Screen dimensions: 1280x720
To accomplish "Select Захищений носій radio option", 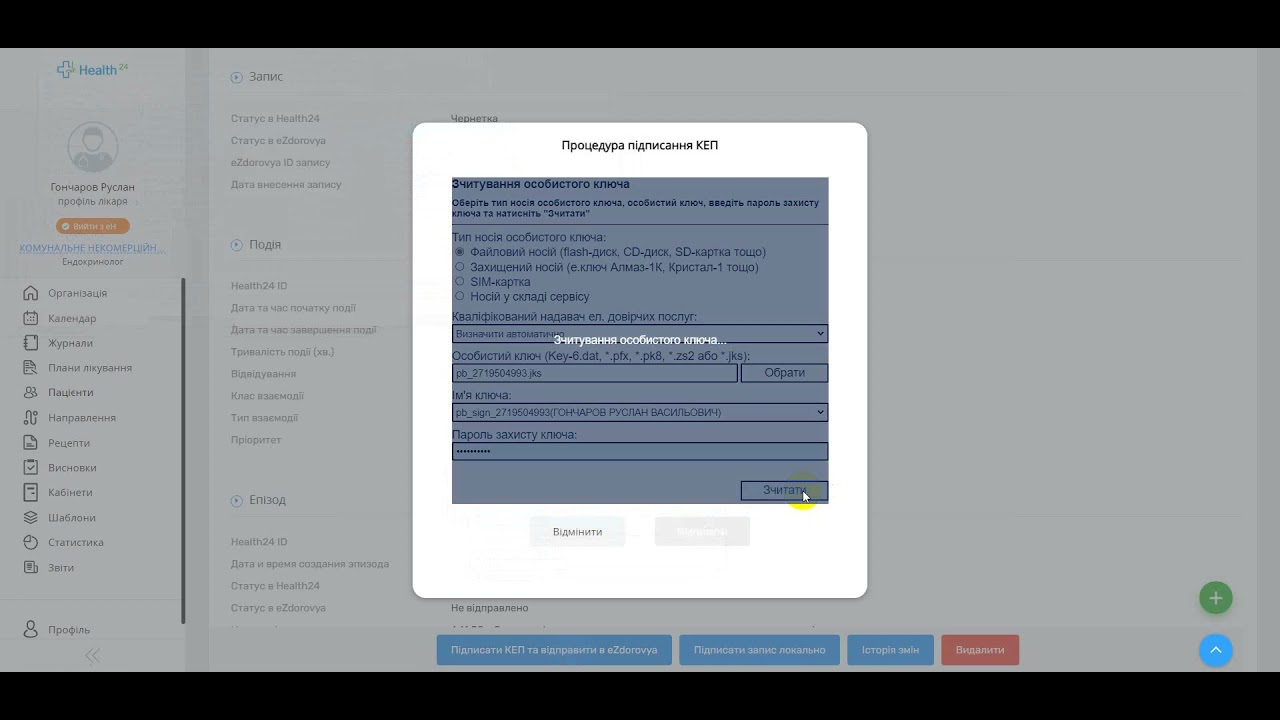I will point(460,267).
